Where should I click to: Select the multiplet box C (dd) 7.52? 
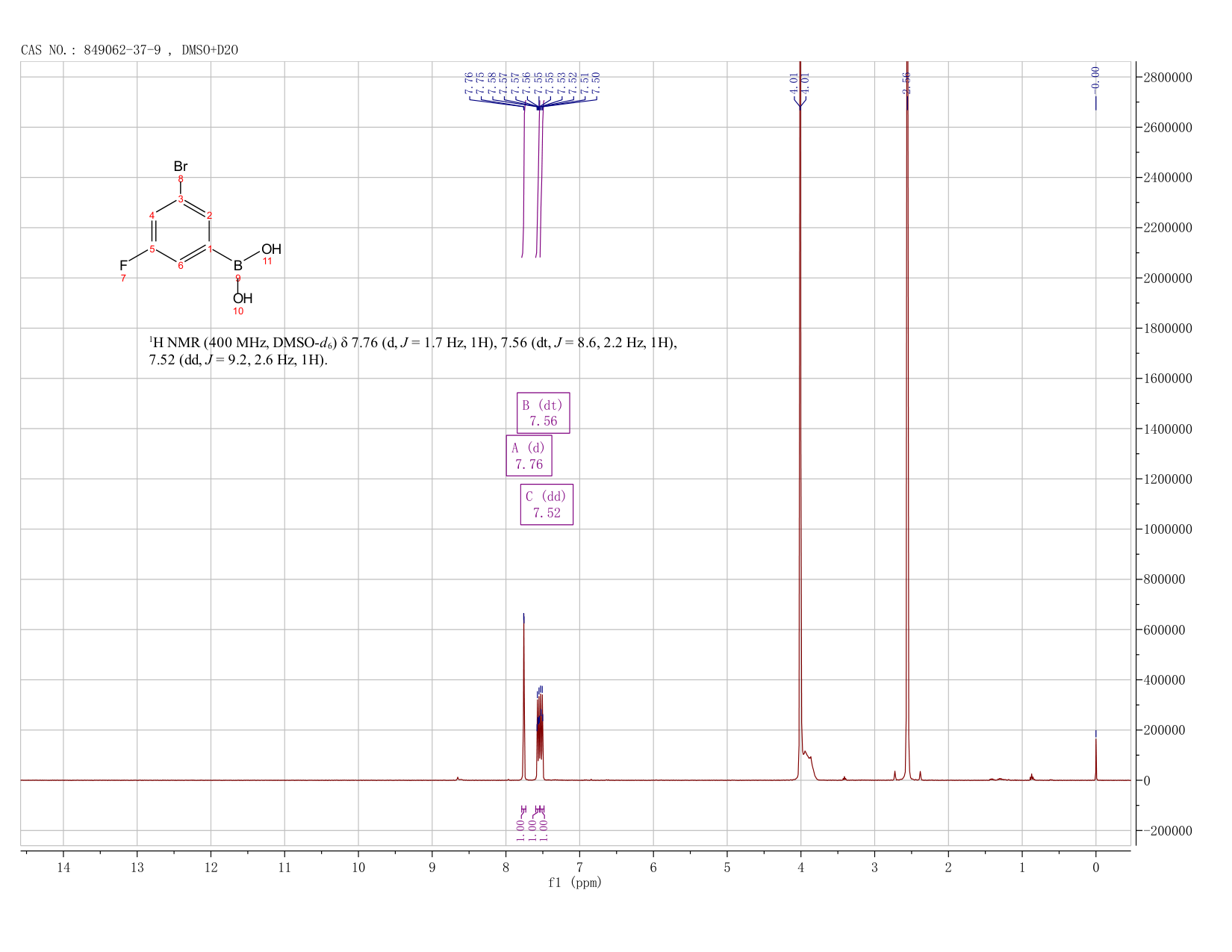pyautogui.click(x=547, y=505)
